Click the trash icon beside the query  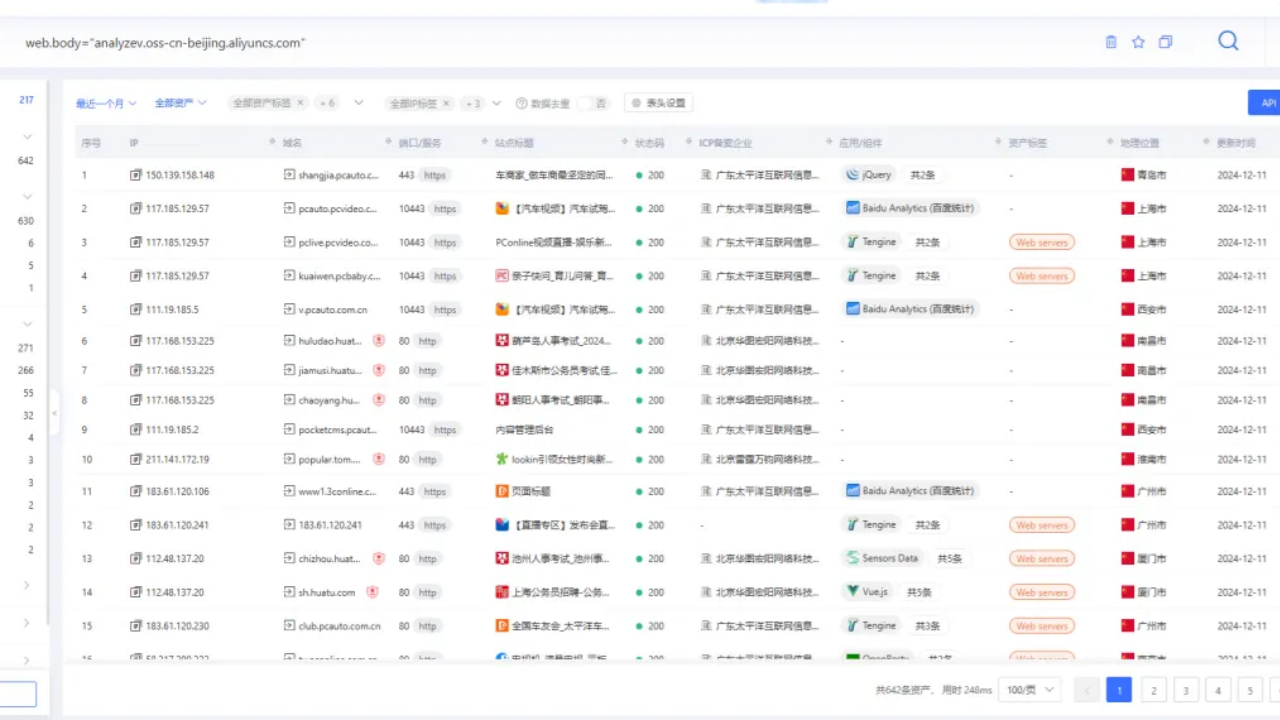(x=1111, y=42)
